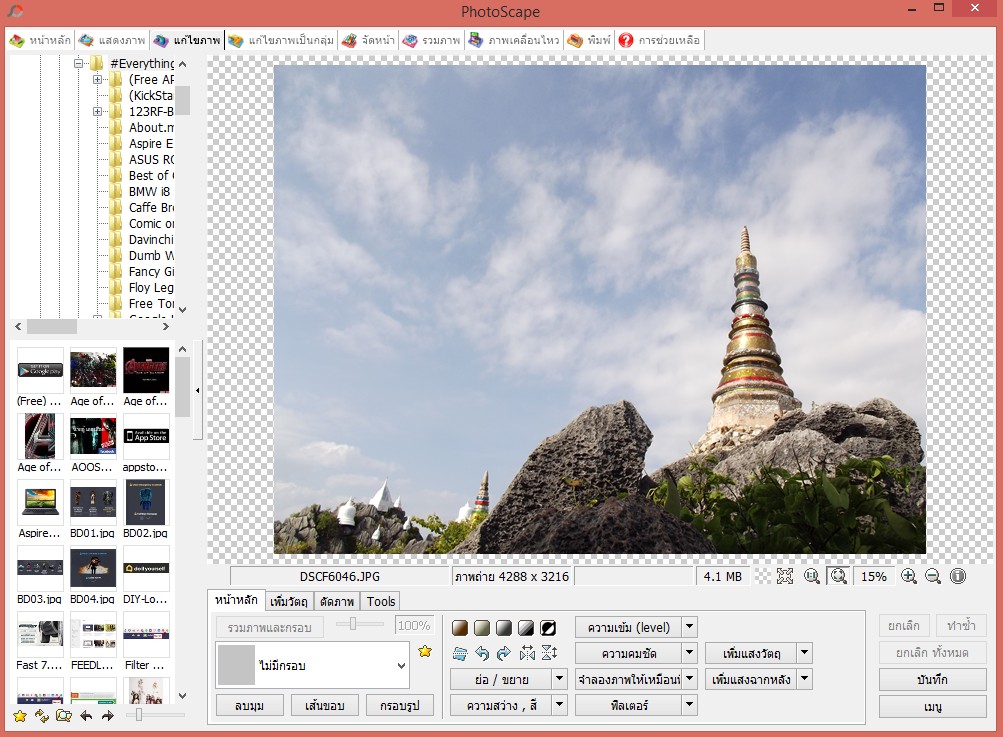1003x737 pixels.
Task: Click the กรอบรูป frame button
Action: point(400,705)
